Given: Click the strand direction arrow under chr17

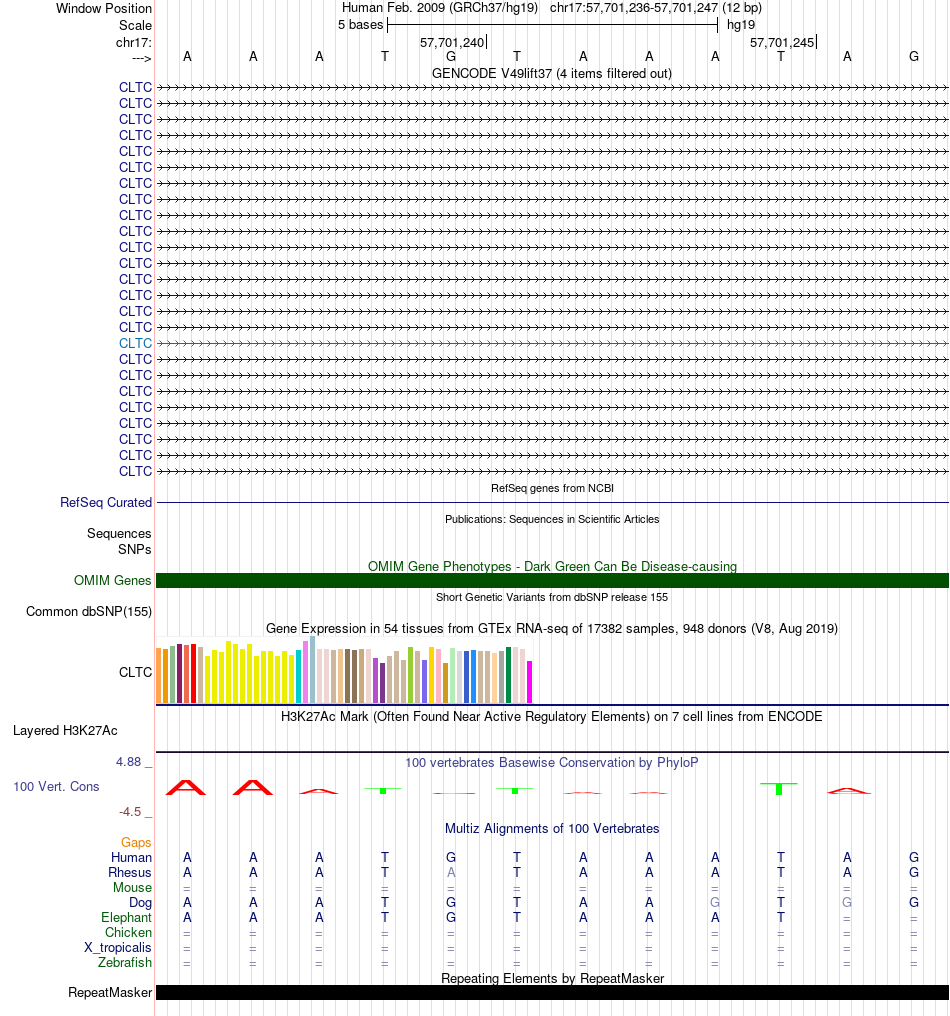Looking at the screenshot, I should (141, 58).
